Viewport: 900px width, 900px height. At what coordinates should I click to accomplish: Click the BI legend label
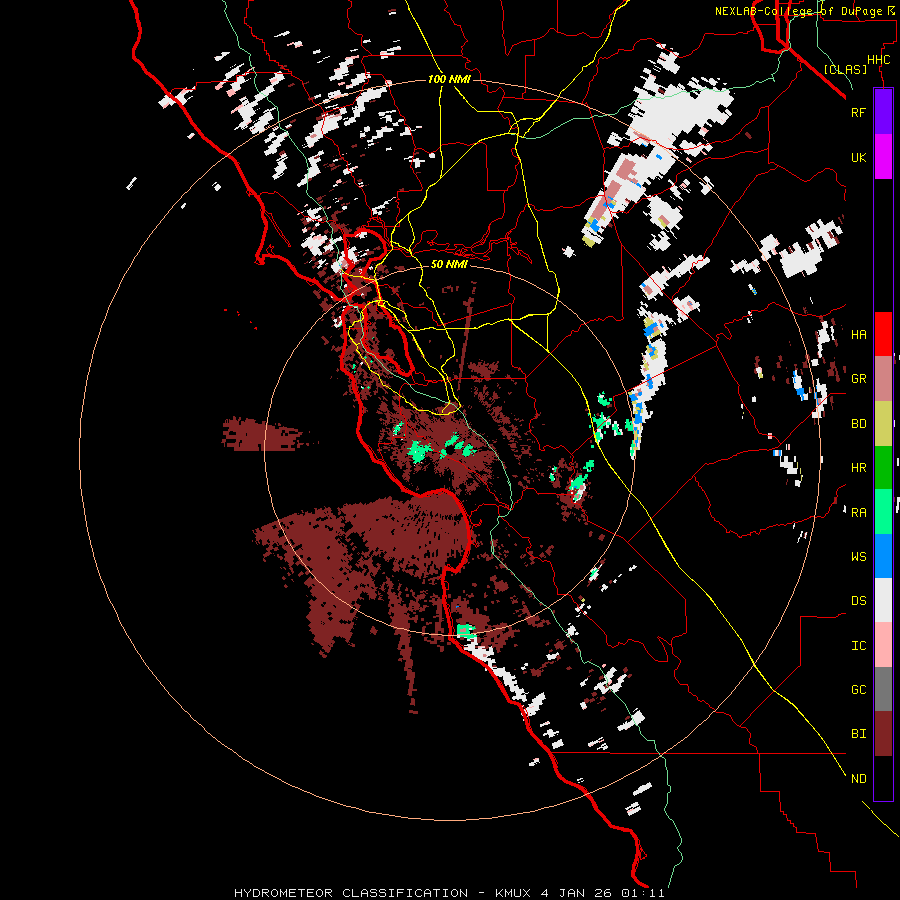tap(858, 734)
